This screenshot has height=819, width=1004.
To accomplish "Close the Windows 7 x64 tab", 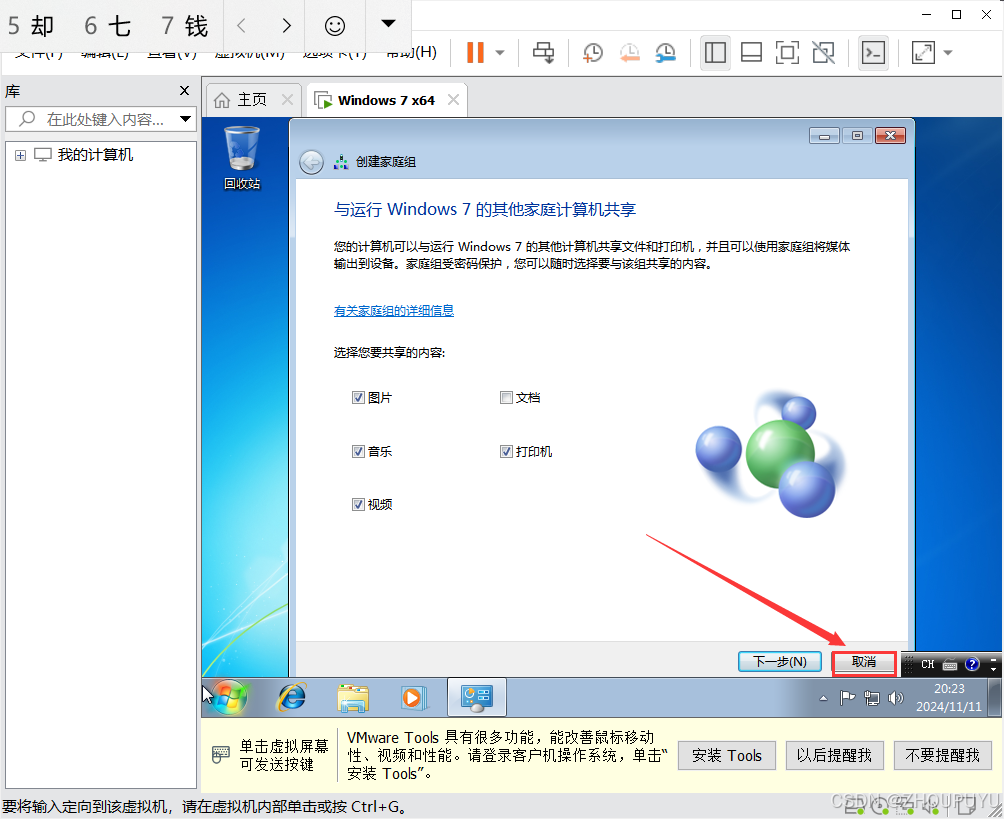I will [453, 100].
